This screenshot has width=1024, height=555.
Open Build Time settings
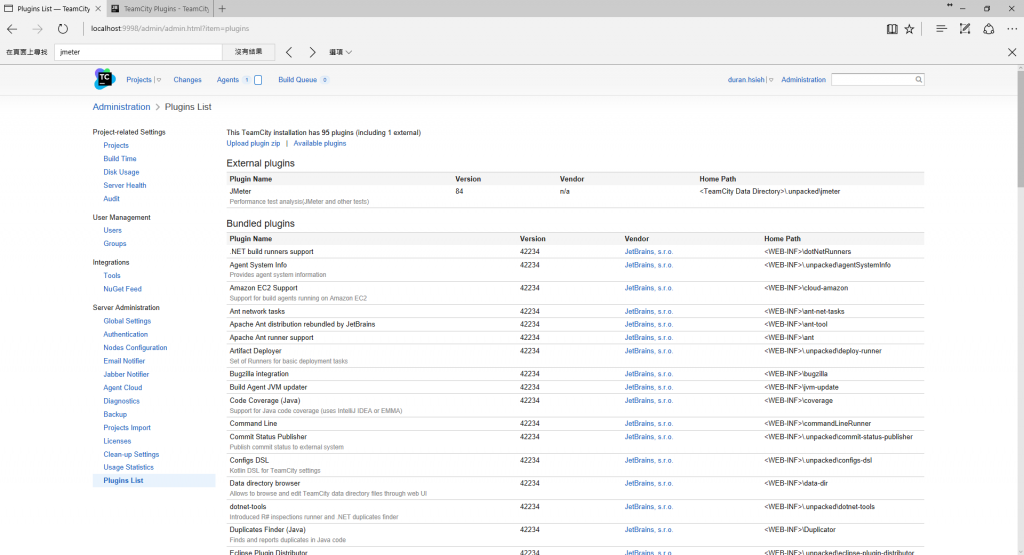tap(120, 159)
